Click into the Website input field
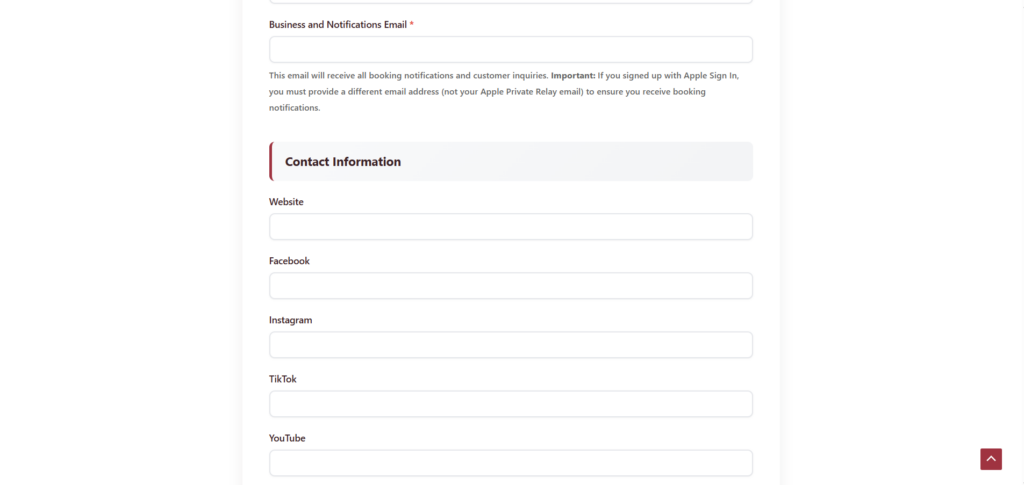The height and width of the screenshot is (485, 1024). (x=510, y=227)
